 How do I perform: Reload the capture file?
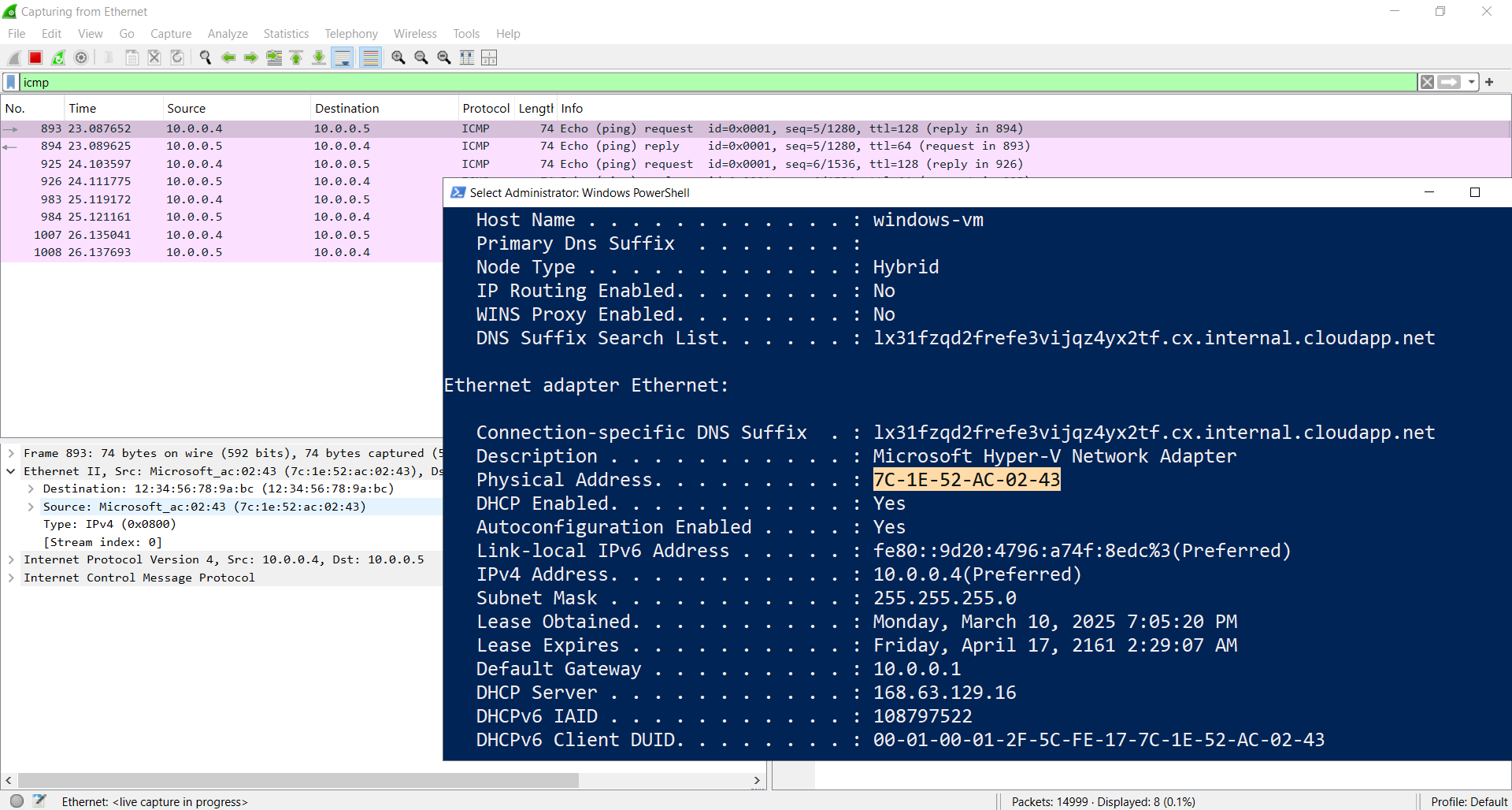point(177,58)
